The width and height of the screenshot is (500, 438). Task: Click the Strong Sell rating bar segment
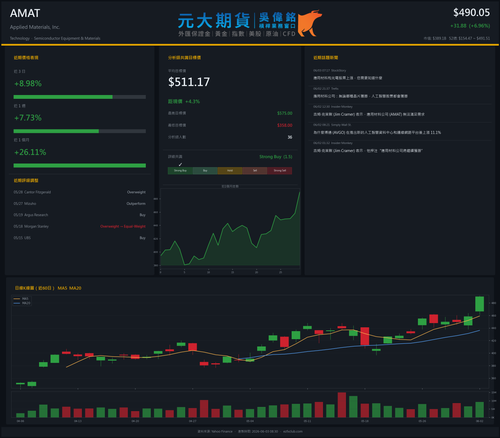point(280,171)
